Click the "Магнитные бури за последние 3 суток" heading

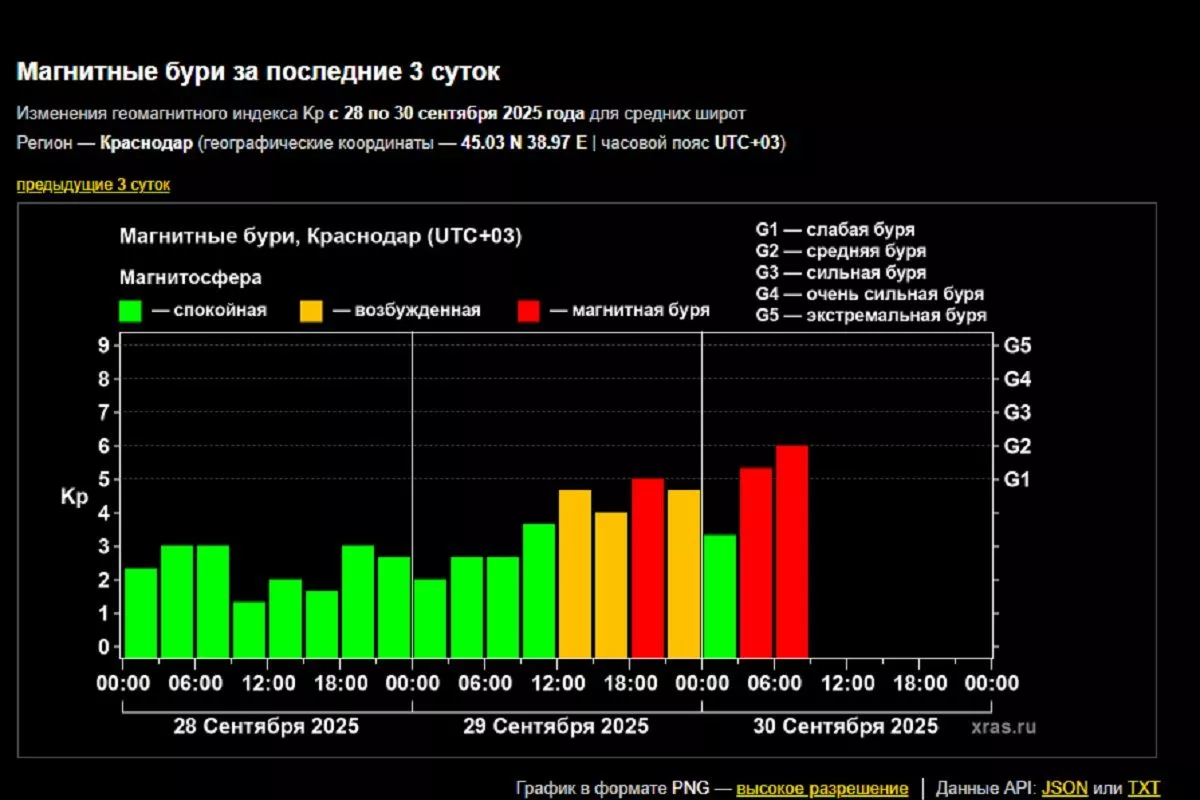[258, 72]
